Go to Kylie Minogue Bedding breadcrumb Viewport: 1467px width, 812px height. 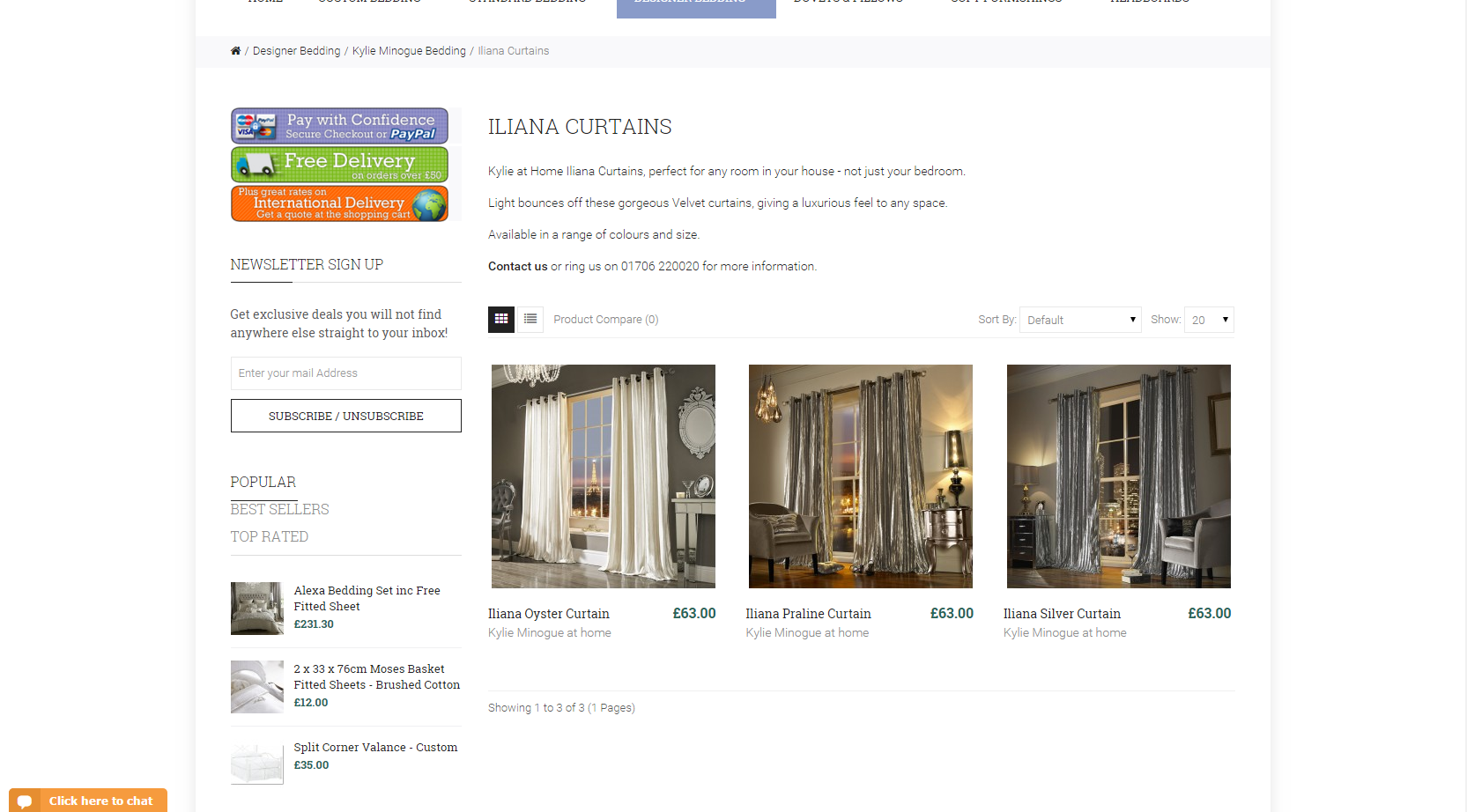409,51
